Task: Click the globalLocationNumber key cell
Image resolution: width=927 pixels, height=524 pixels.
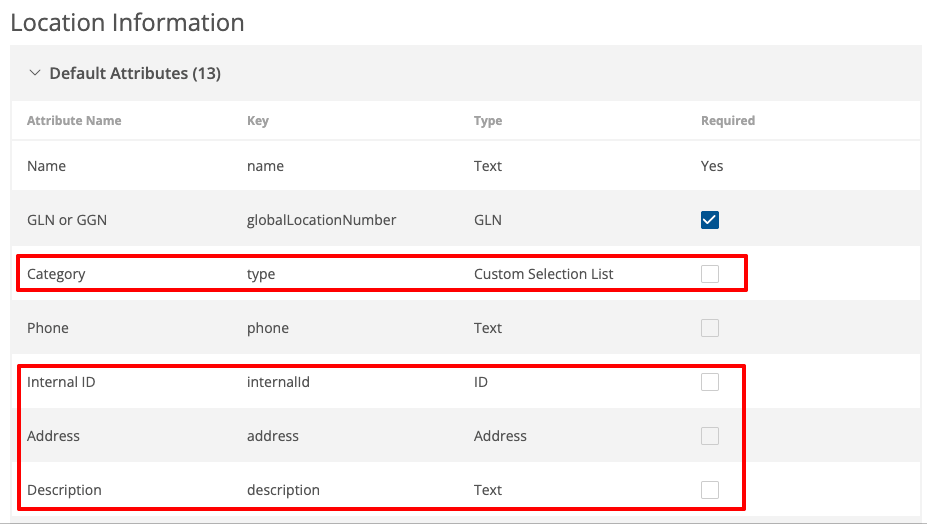Action: click(321, 220)
